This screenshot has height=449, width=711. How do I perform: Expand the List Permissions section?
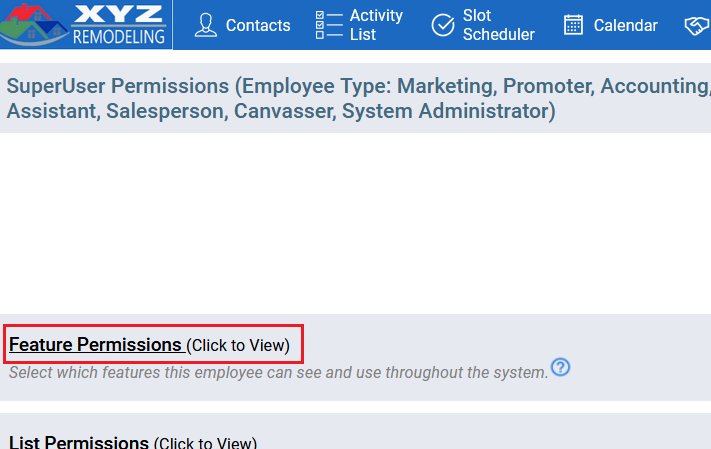pos(79,442)
